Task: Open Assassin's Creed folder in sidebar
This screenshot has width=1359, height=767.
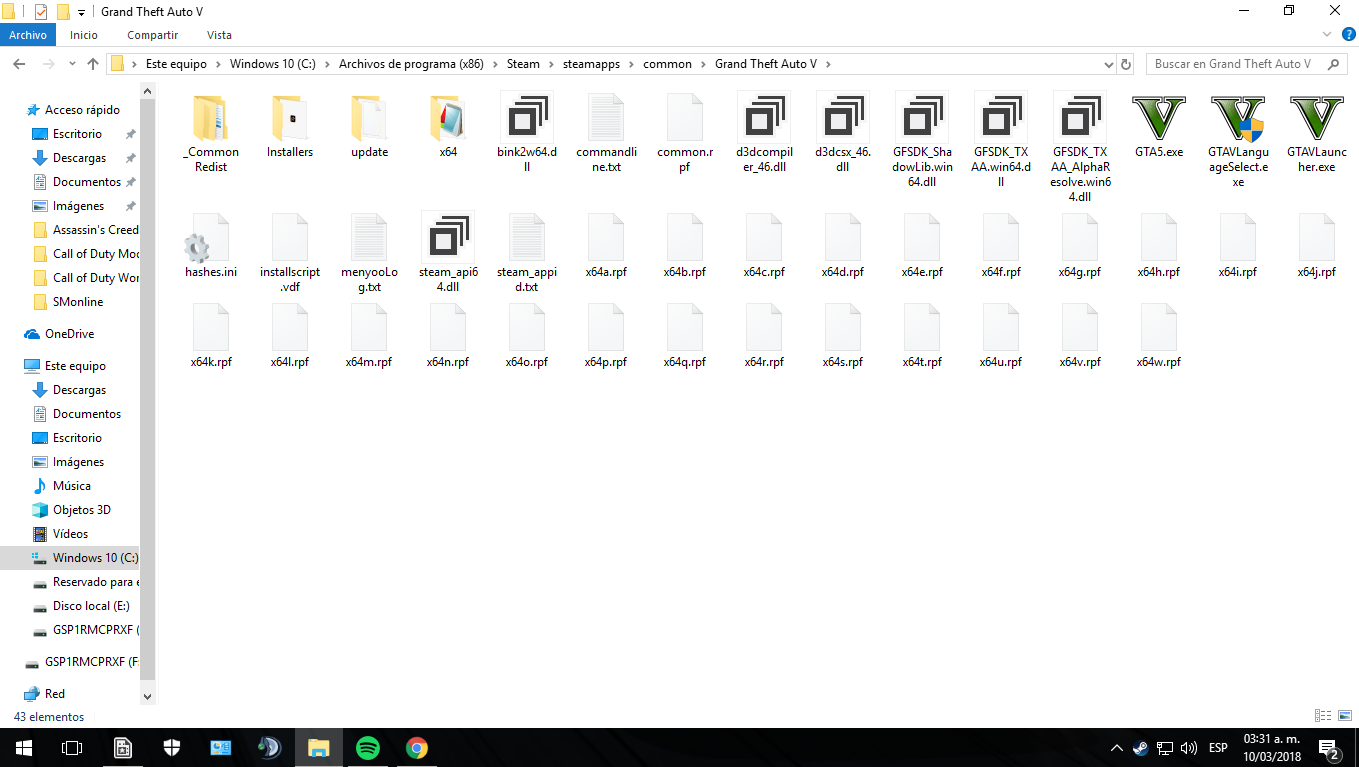Action: point(95,230)
